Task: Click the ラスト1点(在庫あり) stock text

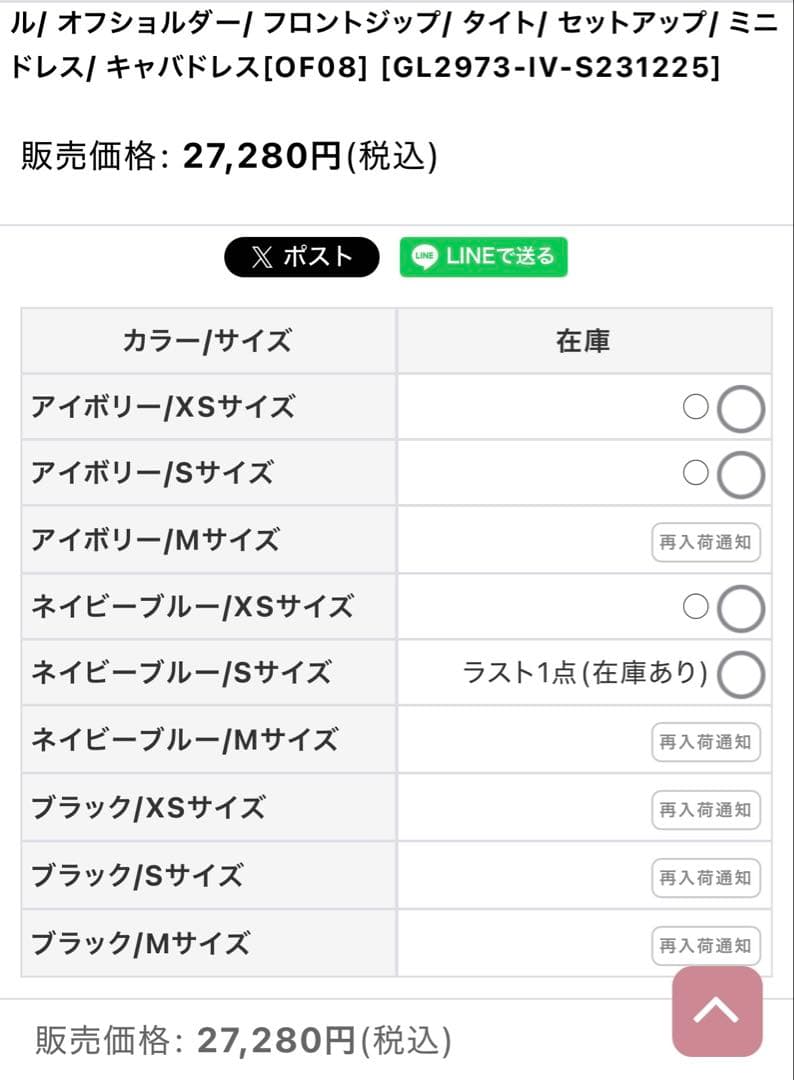Action: pyautogui.click(x=585, y=673)
